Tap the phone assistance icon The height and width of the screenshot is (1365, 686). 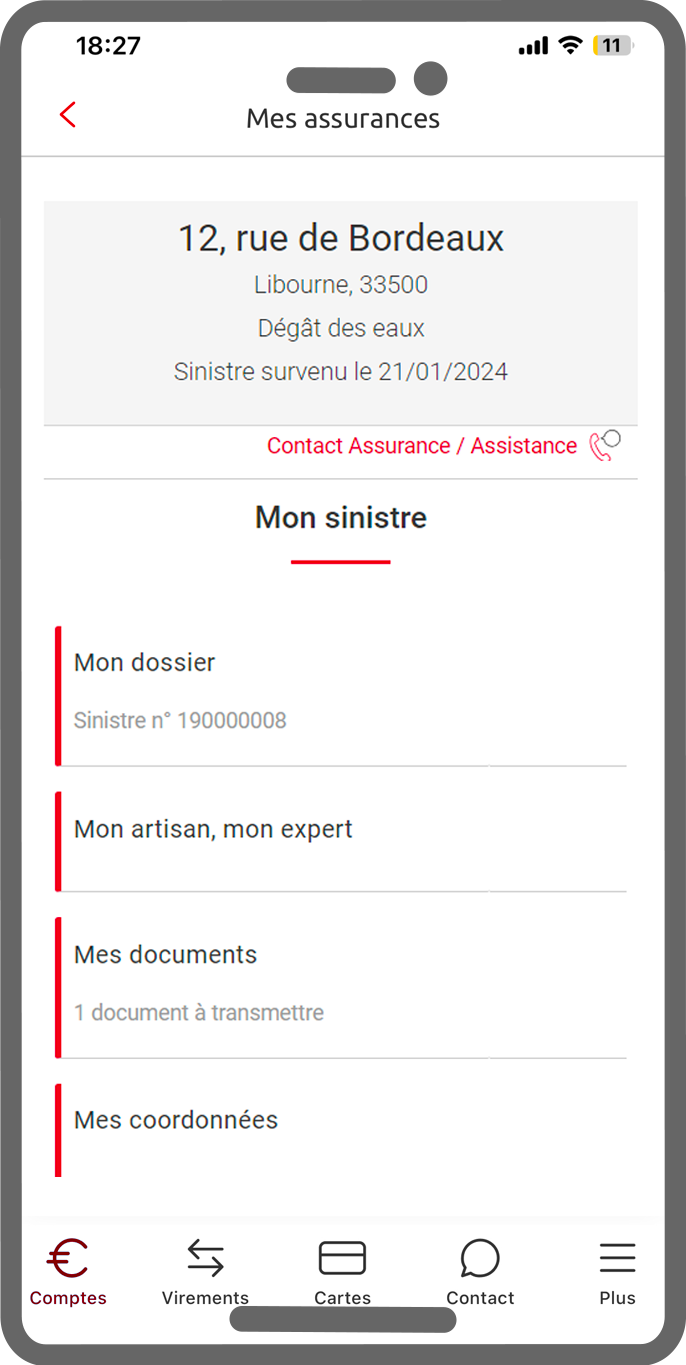click(x=605, y=445)
